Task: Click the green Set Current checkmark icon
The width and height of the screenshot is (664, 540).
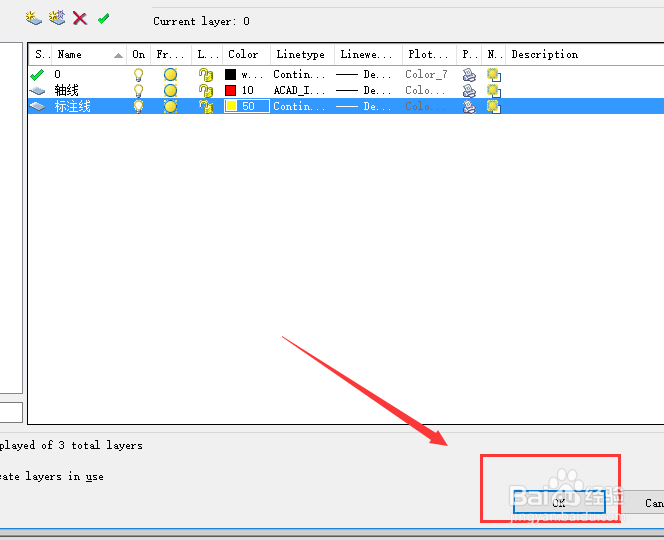Action: [x=103, y=19]
